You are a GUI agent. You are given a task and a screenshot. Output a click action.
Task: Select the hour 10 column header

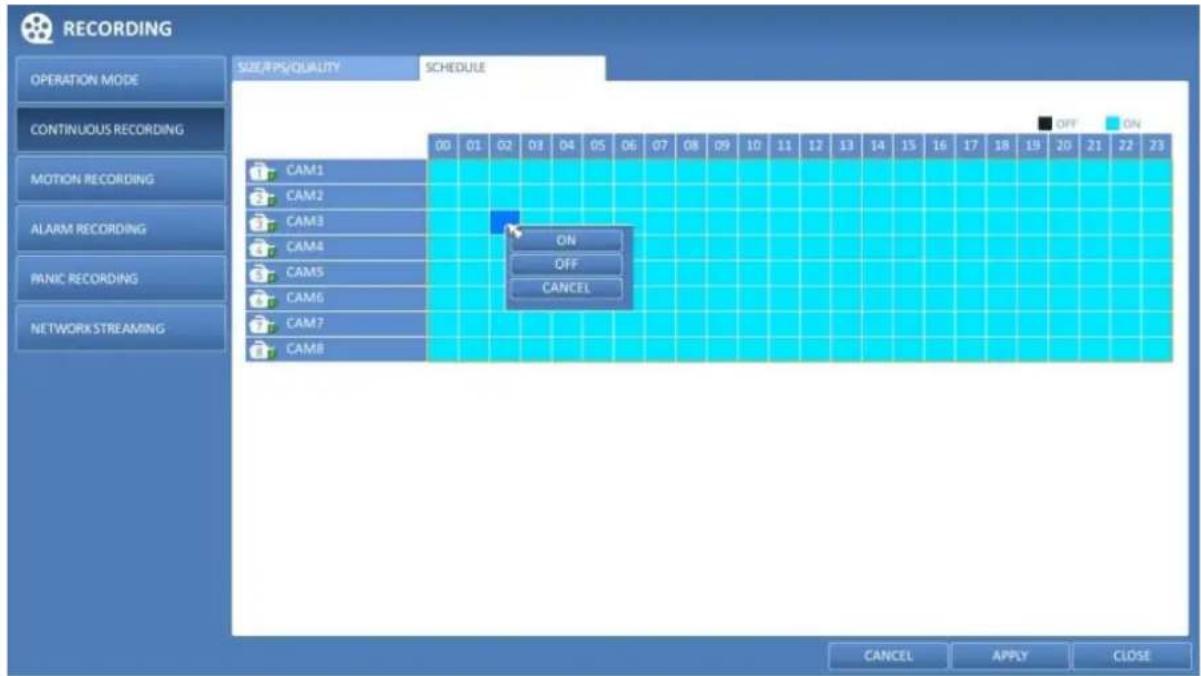[753, 146]
